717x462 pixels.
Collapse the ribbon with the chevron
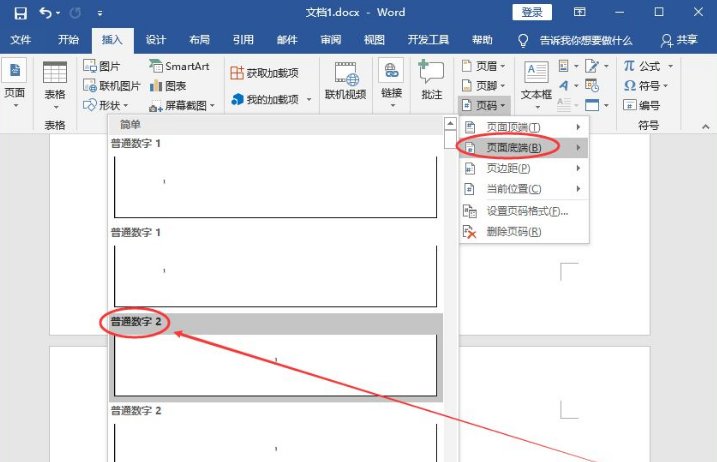(x=706, y=126)
